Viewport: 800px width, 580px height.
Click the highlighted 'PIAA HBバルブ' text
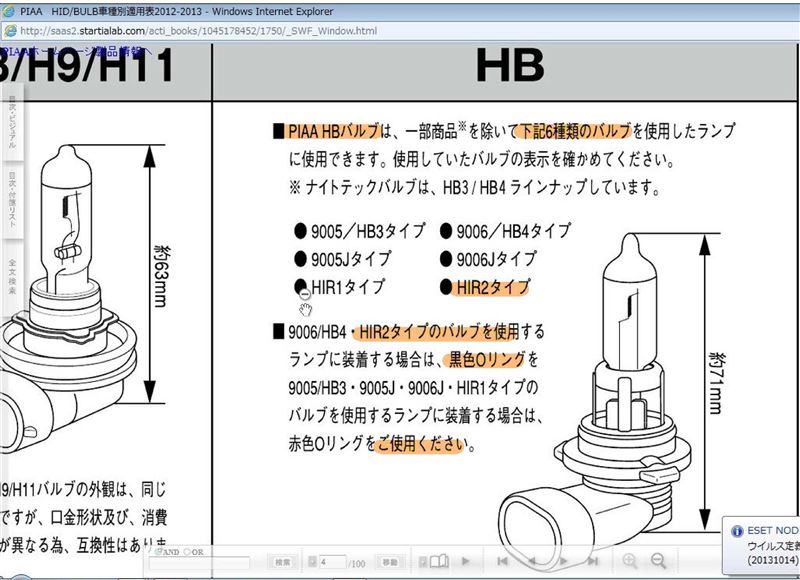[334, 131]
